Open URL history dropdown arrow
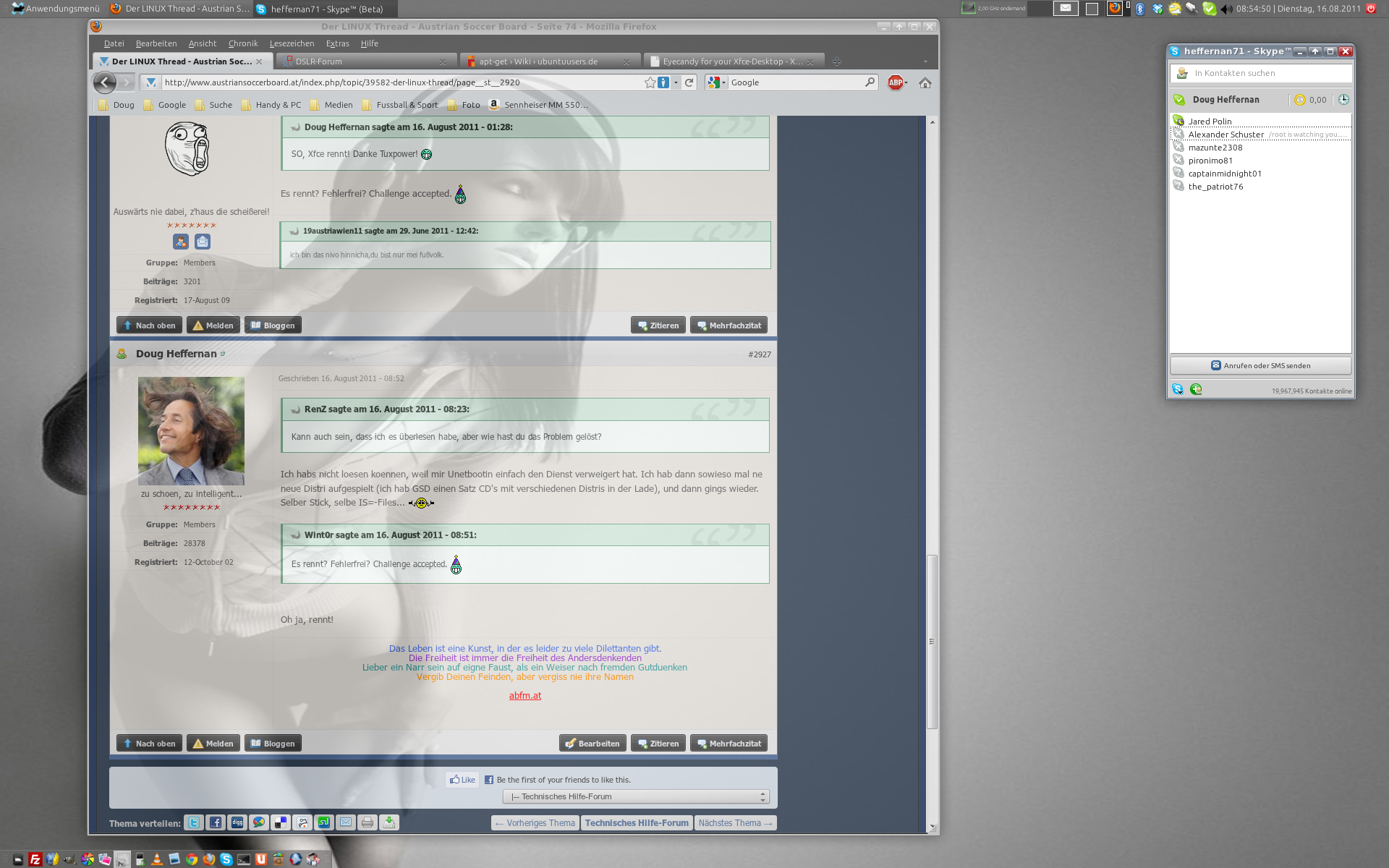1389x868 pixels. (676, 82)
